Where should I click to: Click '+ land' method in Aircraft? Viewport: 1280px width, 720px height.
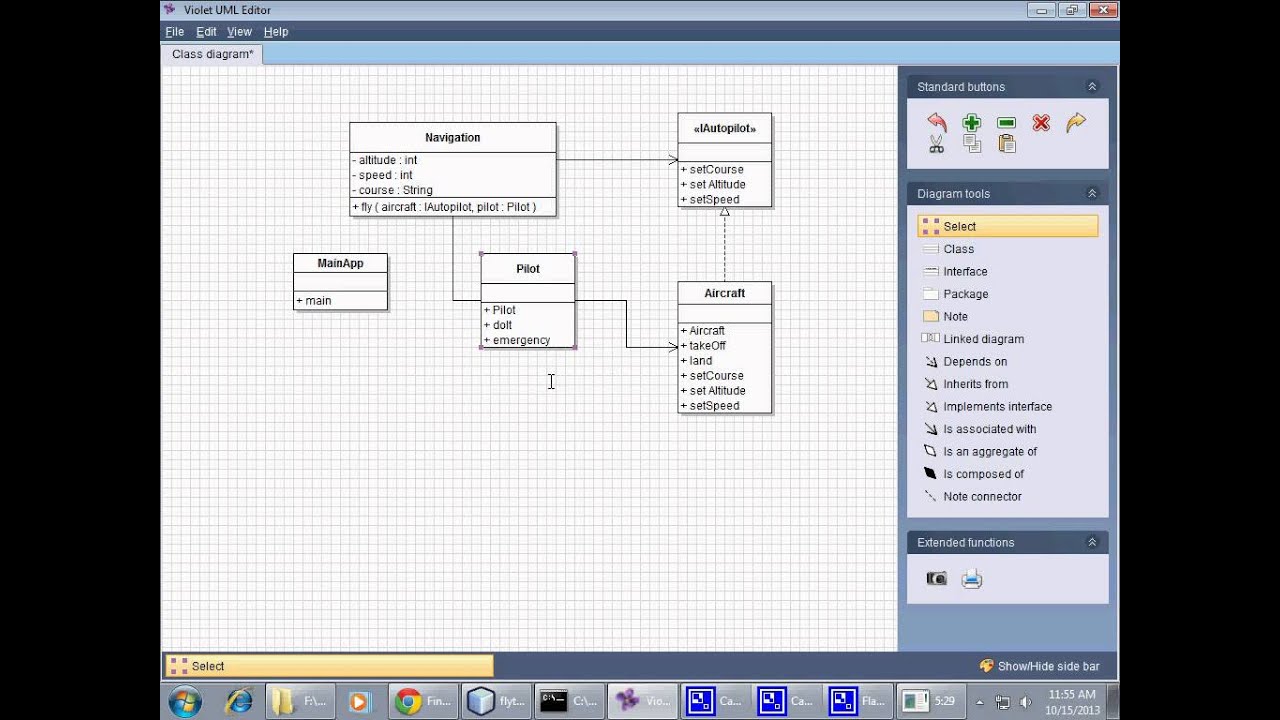697,360
